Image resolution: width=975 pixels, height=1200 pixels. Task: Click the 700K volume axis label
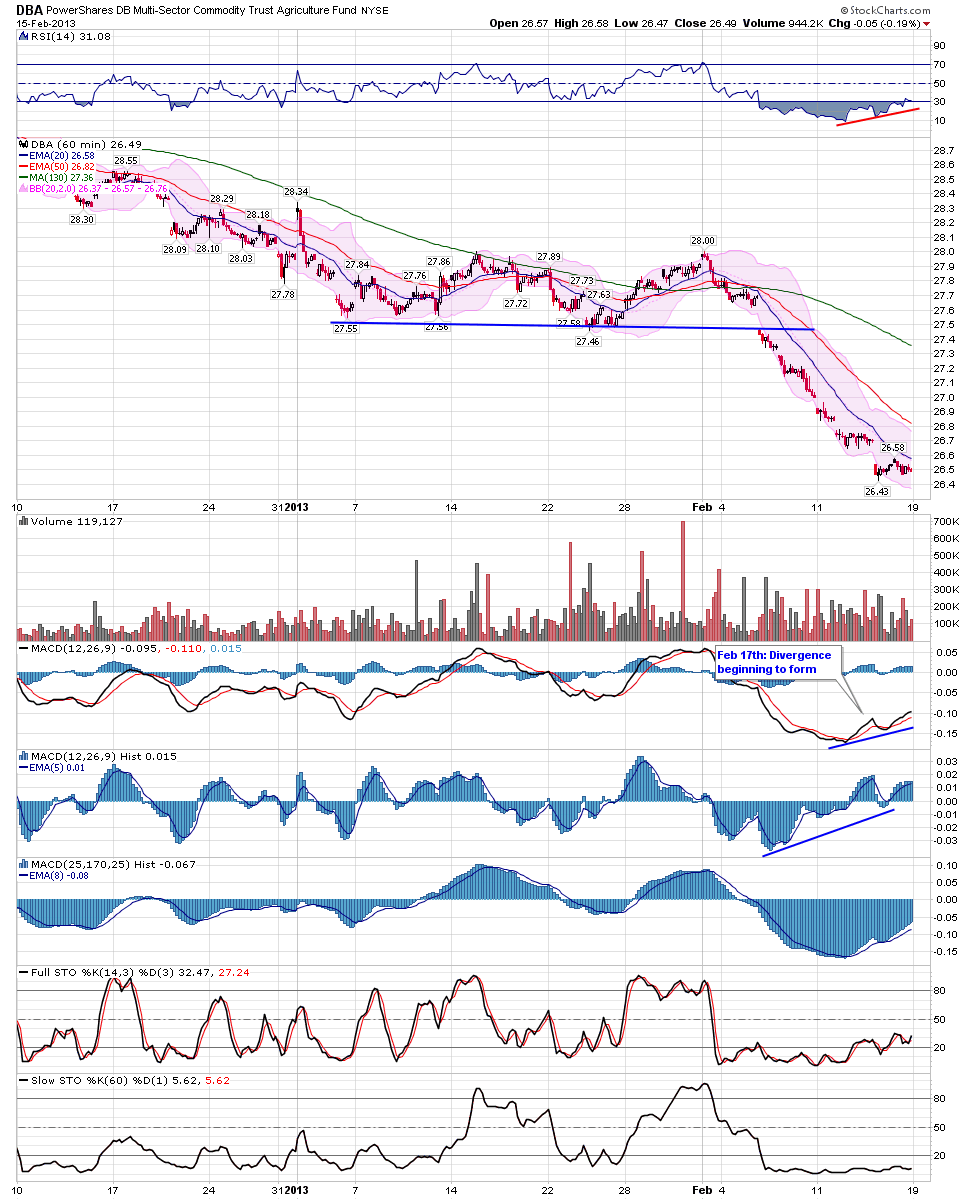click(946, 522)
